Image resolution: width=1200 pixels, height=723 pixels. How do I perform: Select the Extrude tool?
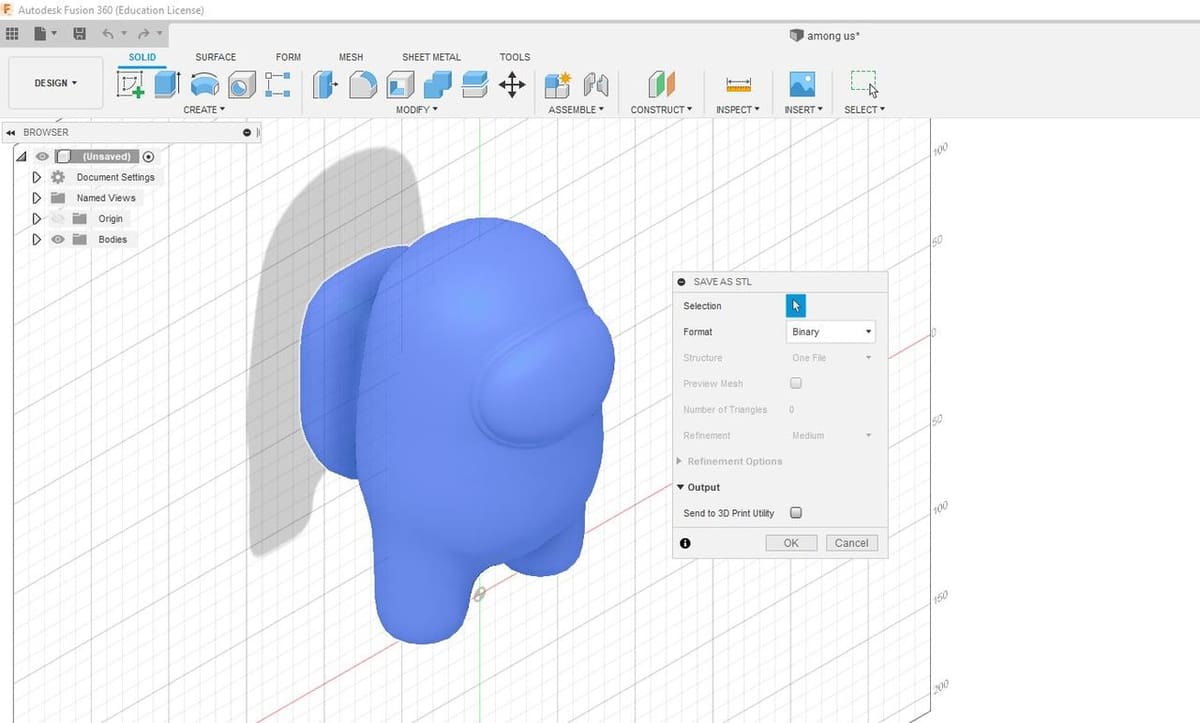pyautogui.click(x=166, y=84)
